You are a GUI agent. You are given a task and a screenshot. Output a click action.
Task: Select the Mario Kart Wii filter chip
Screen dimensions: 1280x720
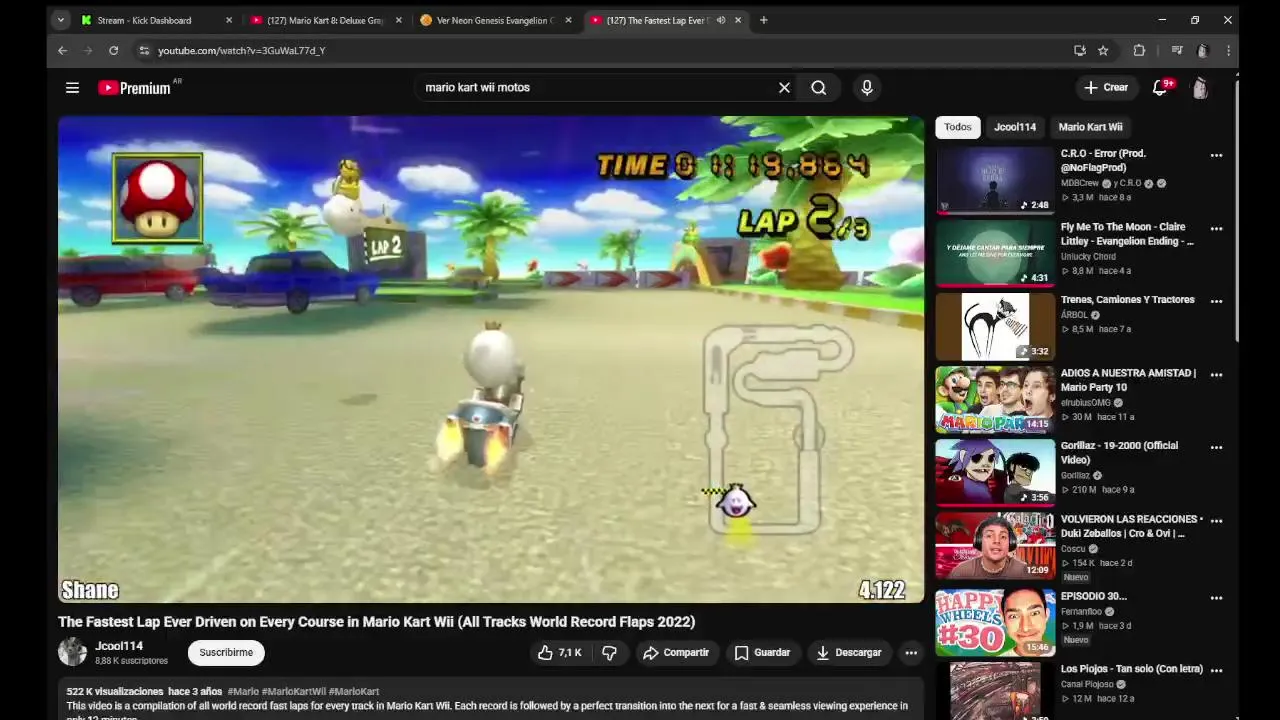1090,127
